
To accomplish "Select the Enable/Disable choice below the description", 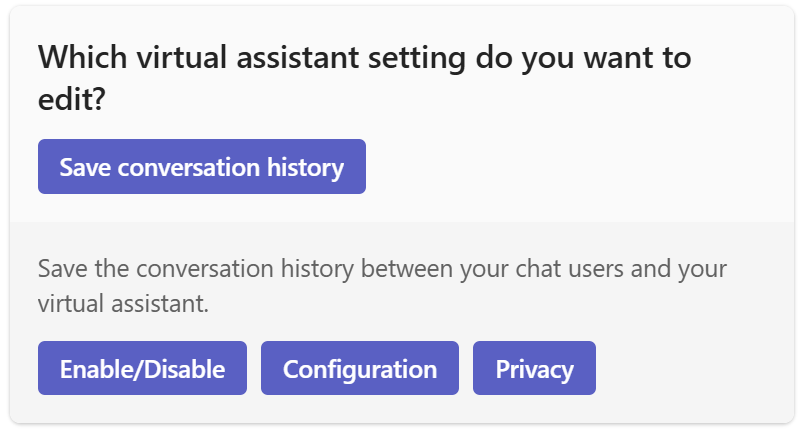I will pyautogui.click(x=142, y=368).
